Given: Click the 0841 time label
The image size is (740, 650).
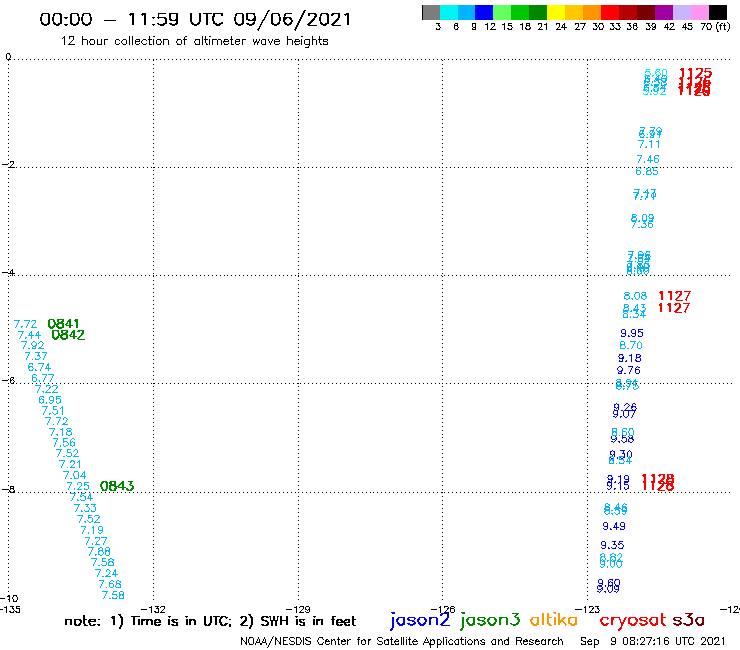Looking at the screenshot, I should [x=63, y=324].
